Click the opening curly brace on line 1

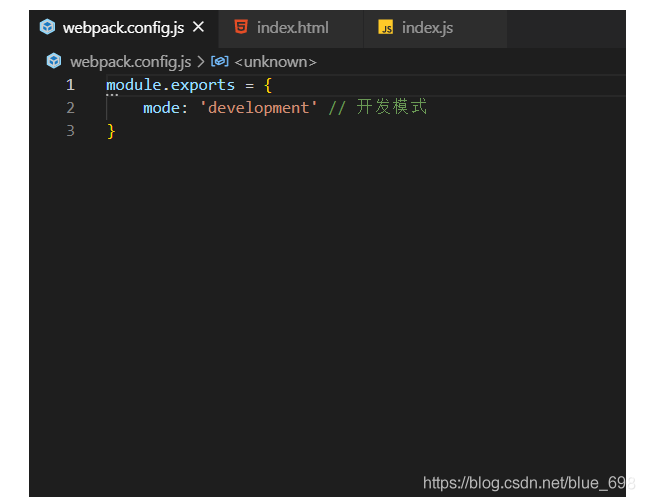pyautogui.click(x=268, y=86)
